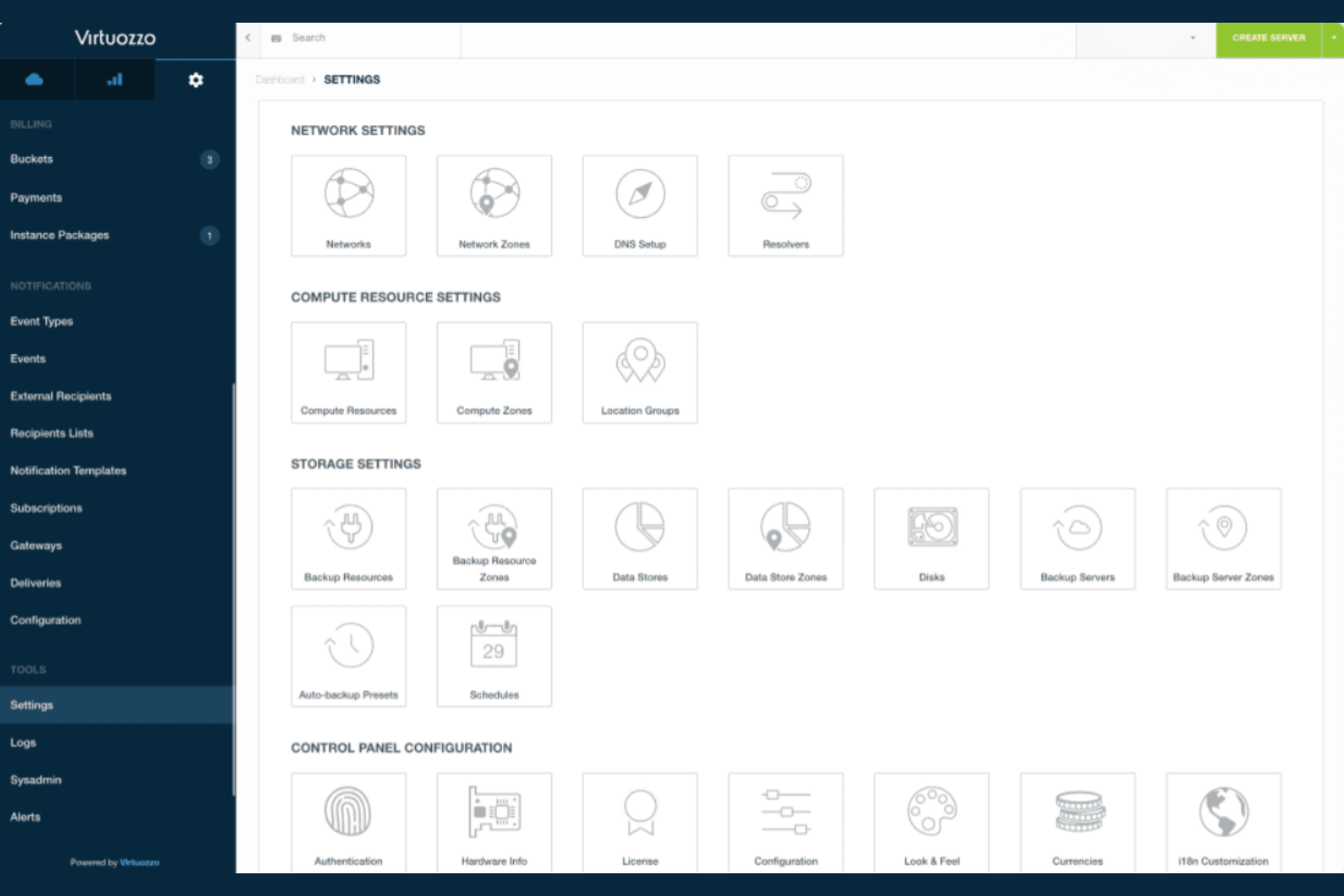Click the green Create Server button
The width and height of the screenshot is (1344, 896).
[x=1268, y=39]
